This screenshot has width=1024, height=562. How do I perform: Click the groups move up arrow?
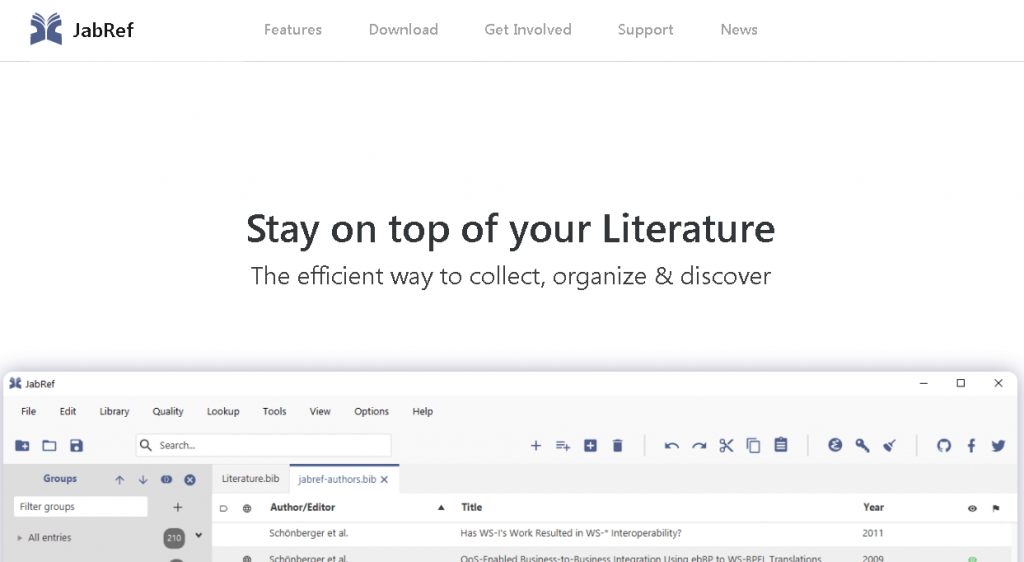(x=120, y=480)
